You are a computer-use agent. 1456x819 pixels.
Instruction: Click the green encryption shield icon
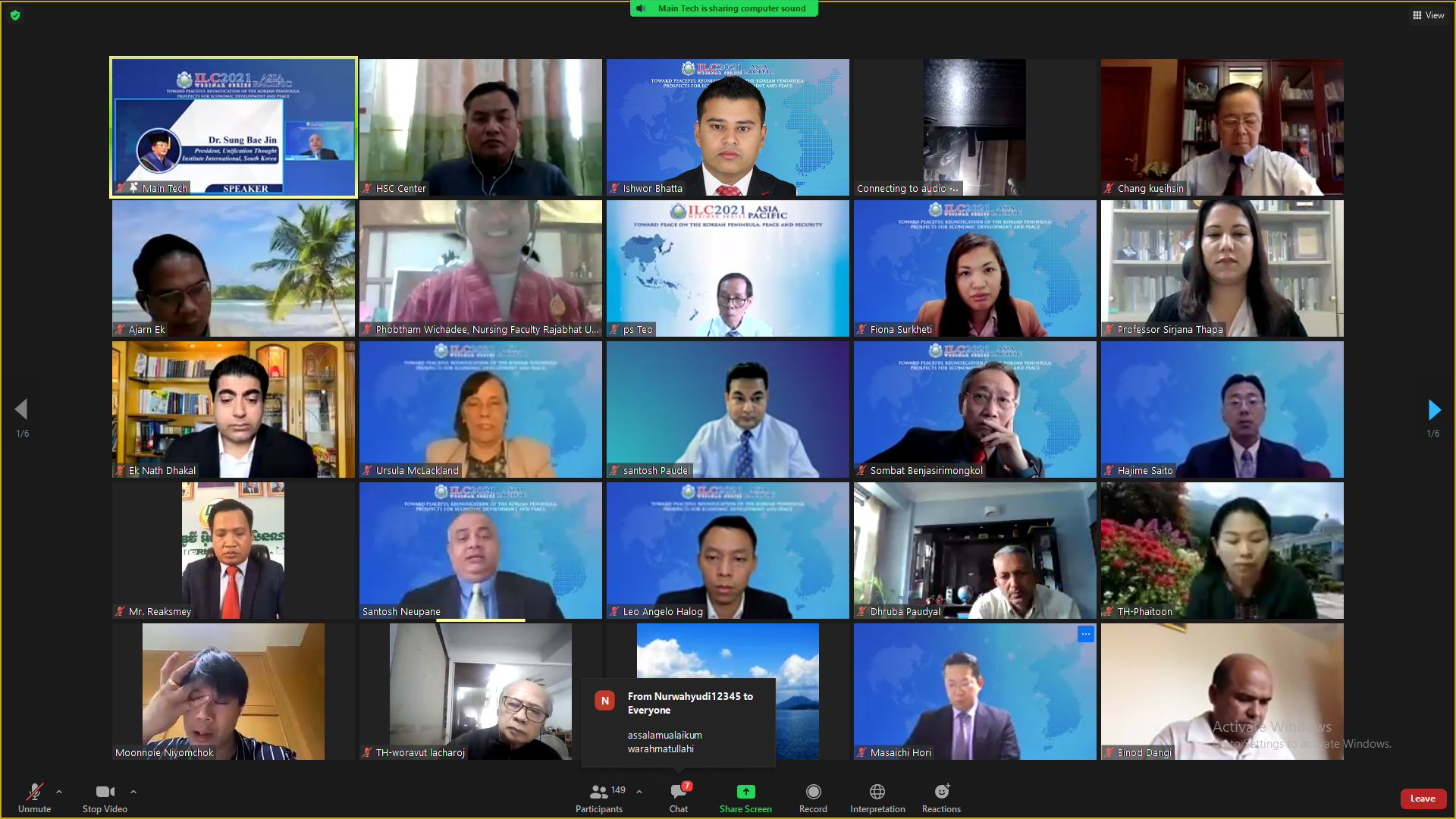pos(15,15)
